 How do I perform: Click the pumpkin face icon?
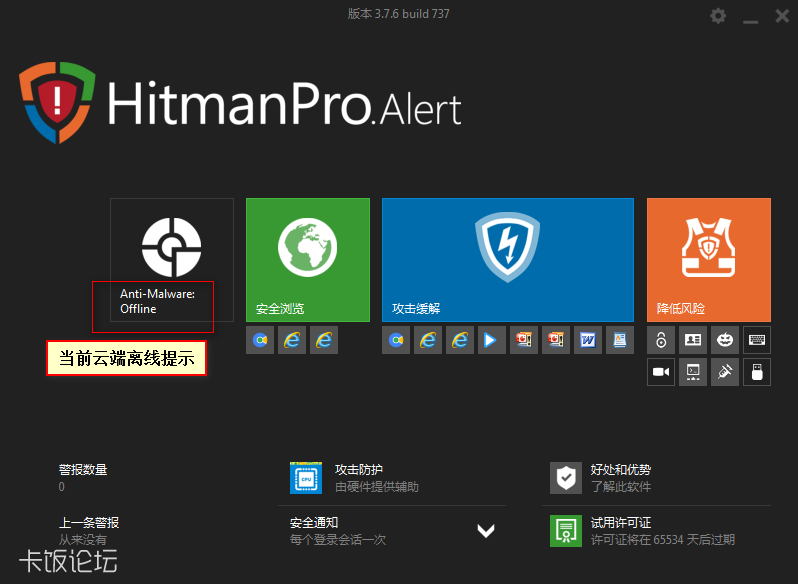[x=725, y=340]
